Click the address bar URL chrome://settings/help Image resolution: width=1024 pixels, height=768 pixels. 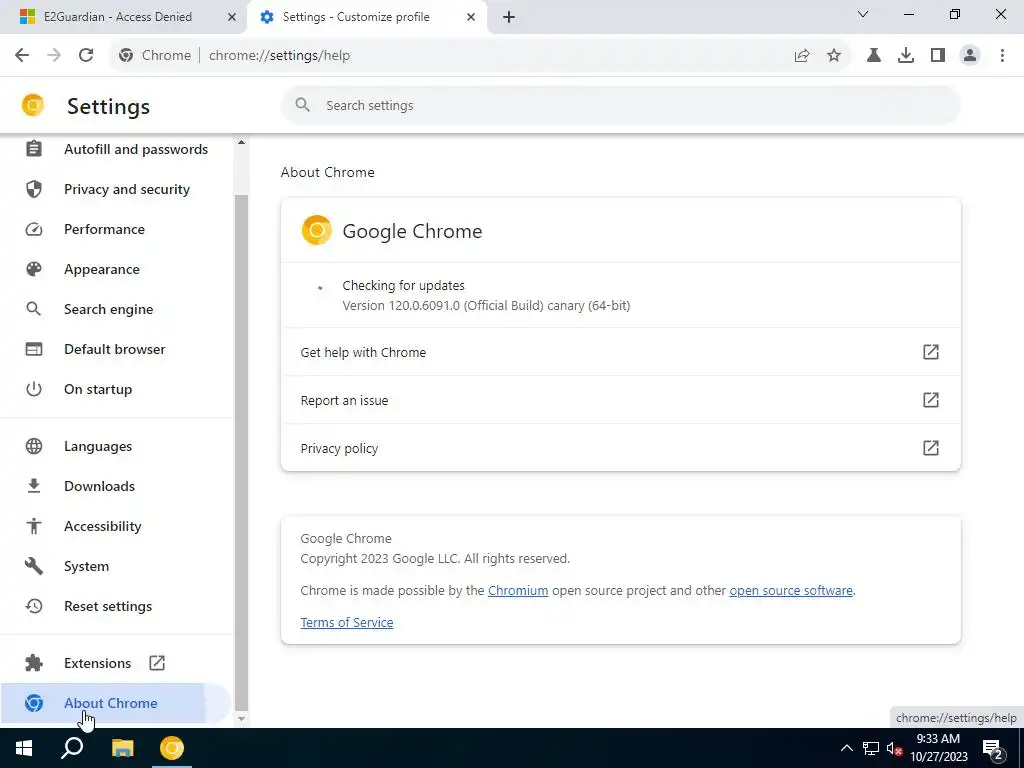tap(280, 56)
